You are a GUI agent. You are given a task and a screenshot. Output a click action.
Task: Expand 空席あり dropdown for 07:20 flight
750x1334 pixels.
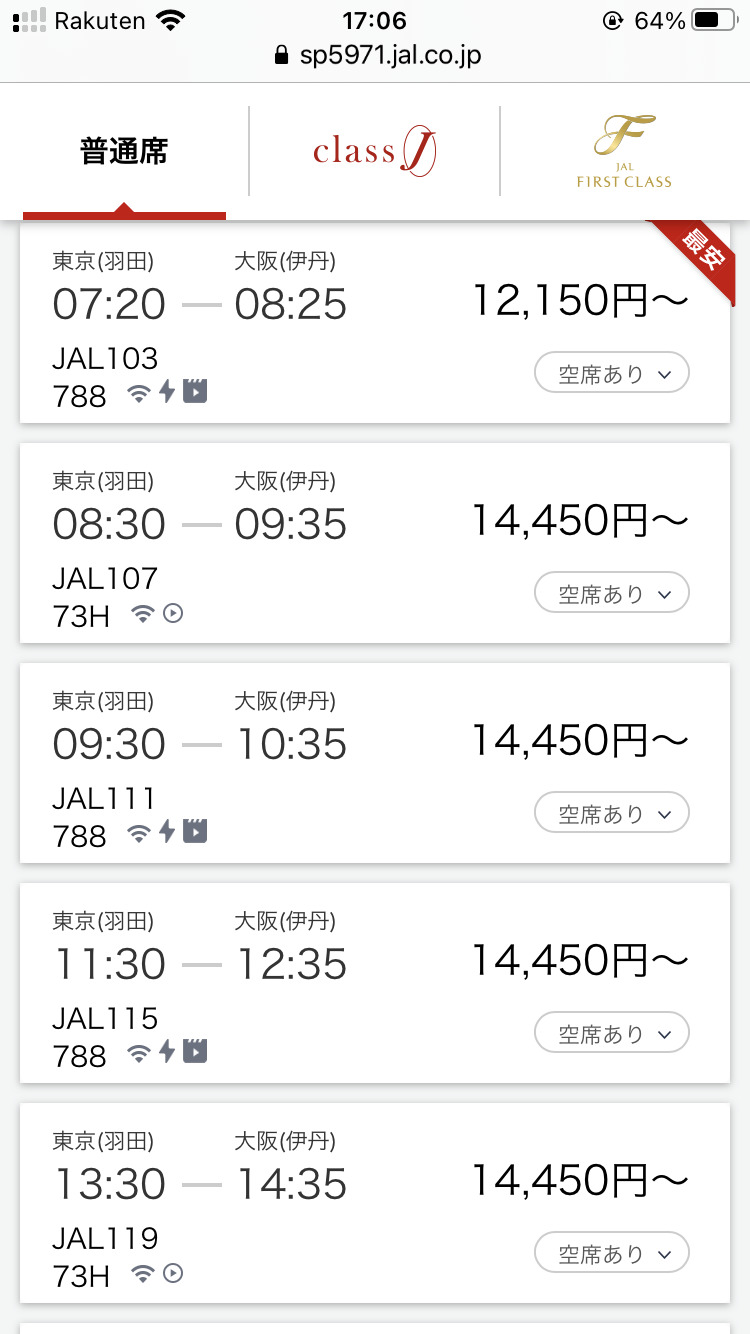[x=612, y=374]
